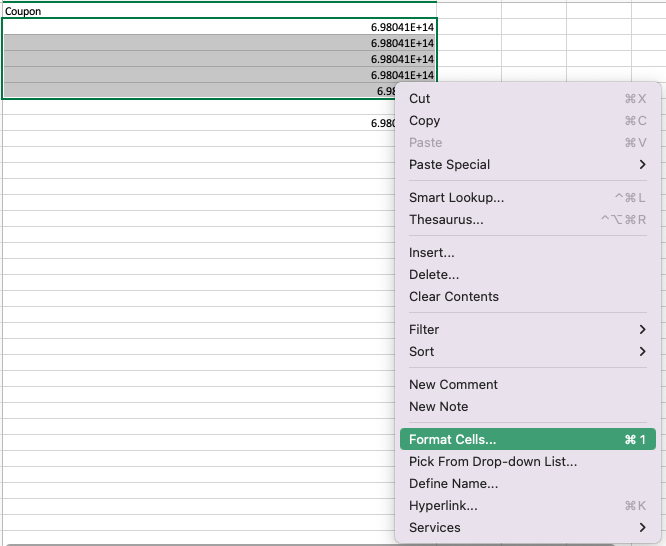The height and width of the screenshot is (546, 666).
Task: Open Smart Lookup from the menu
Action: click(456, 198)
